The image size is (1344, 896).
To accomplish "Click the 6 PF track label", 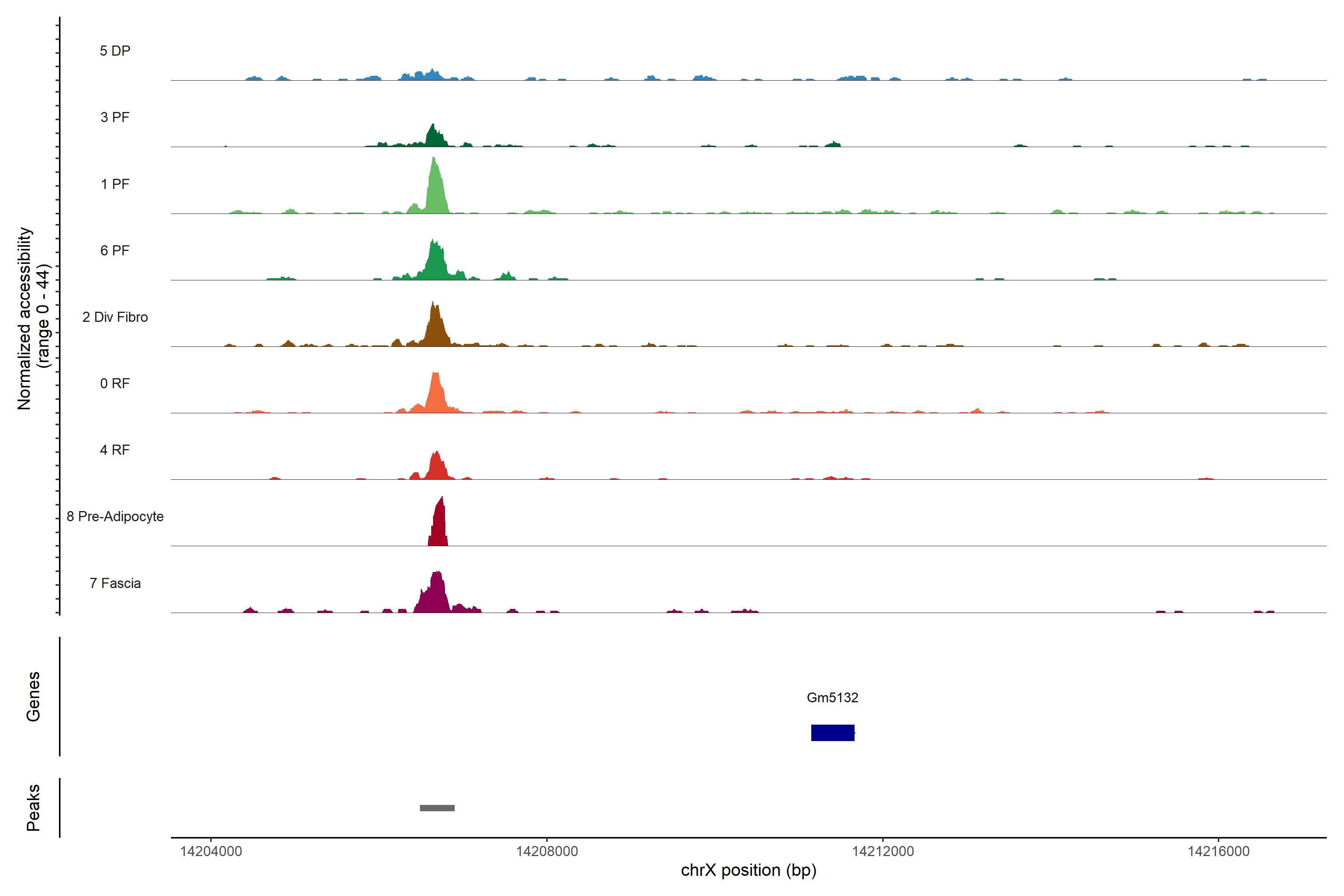I will tap(115, 250).
